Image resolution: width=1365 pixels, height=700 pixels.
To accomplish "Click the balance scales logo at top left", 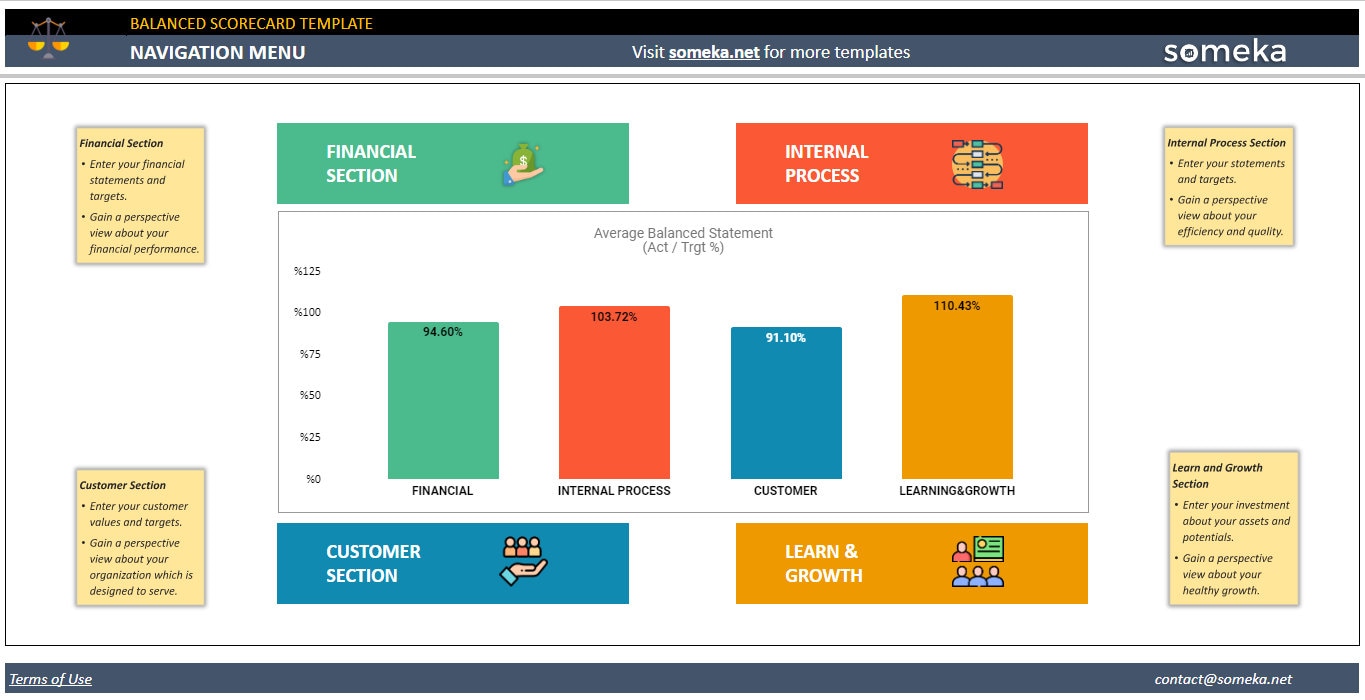I will (50, 36).
